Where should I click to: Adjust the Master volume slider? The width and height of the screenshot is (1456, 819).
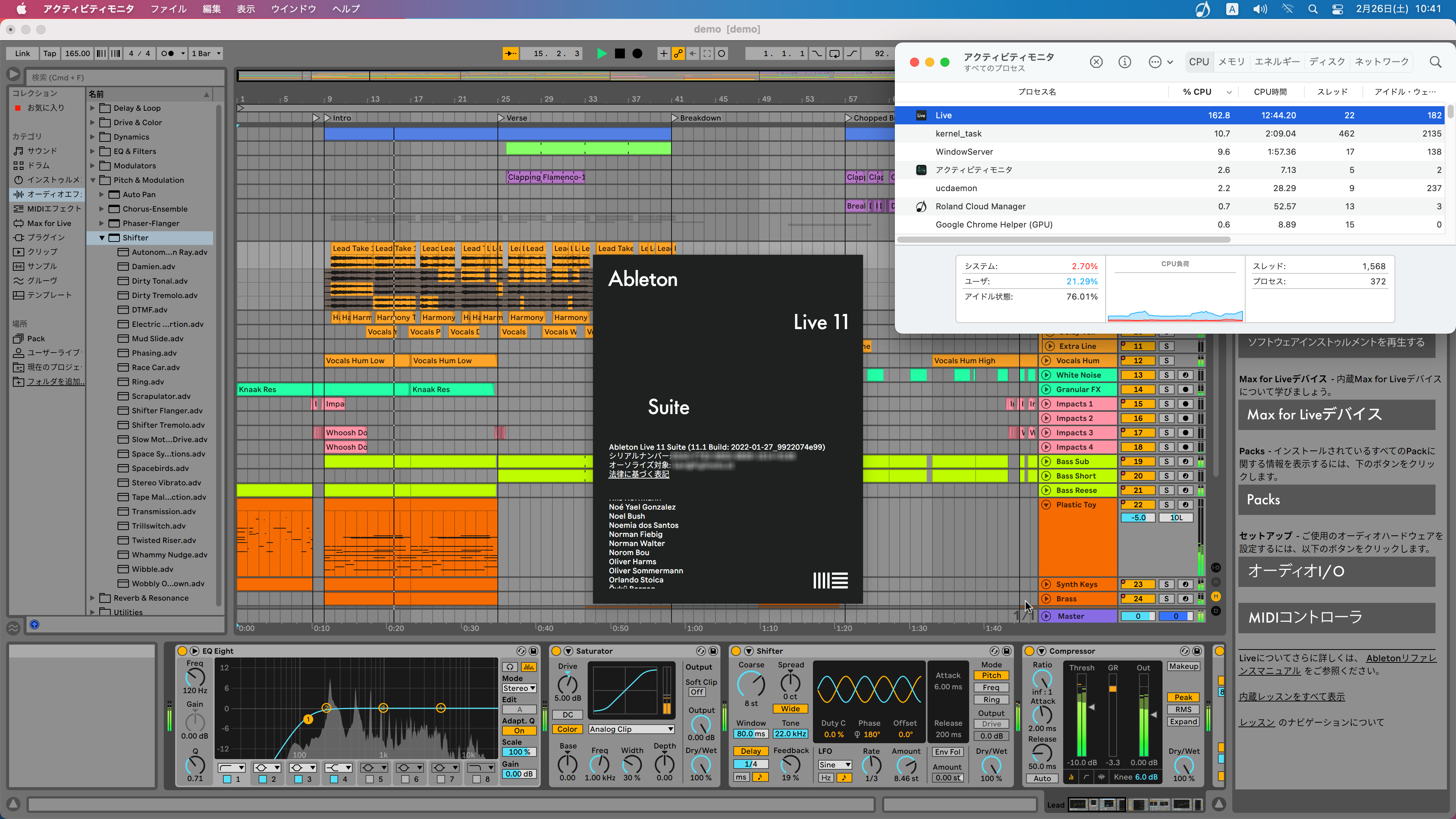click(1138, 617)
